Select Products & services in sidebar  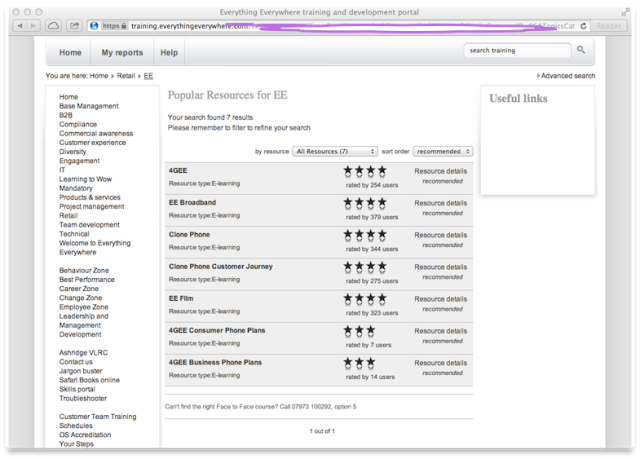coord(90,197)
